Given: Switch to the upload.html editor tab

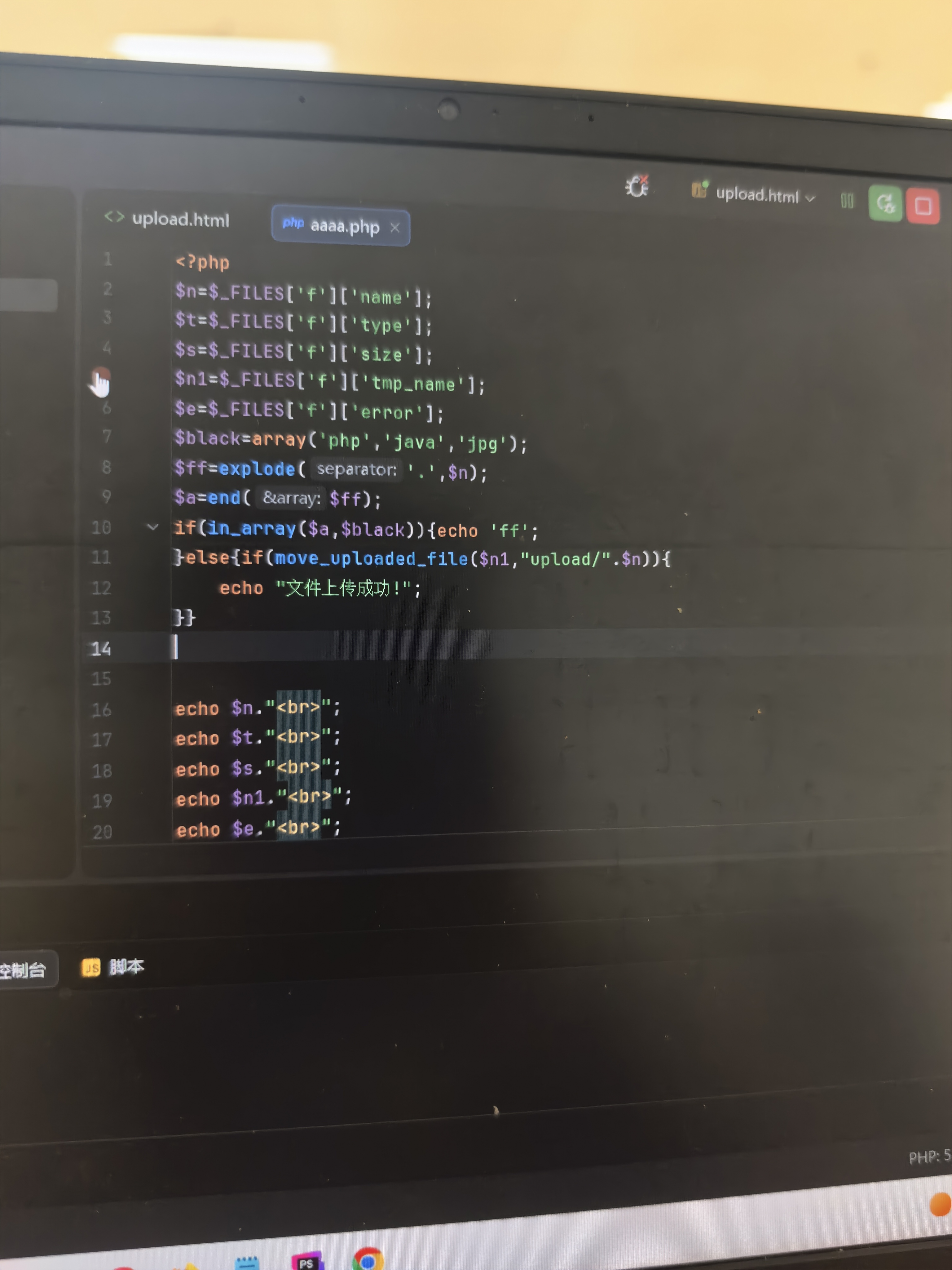Looking at the screenshot, I should pyautogui.click(x=180, y=219).
